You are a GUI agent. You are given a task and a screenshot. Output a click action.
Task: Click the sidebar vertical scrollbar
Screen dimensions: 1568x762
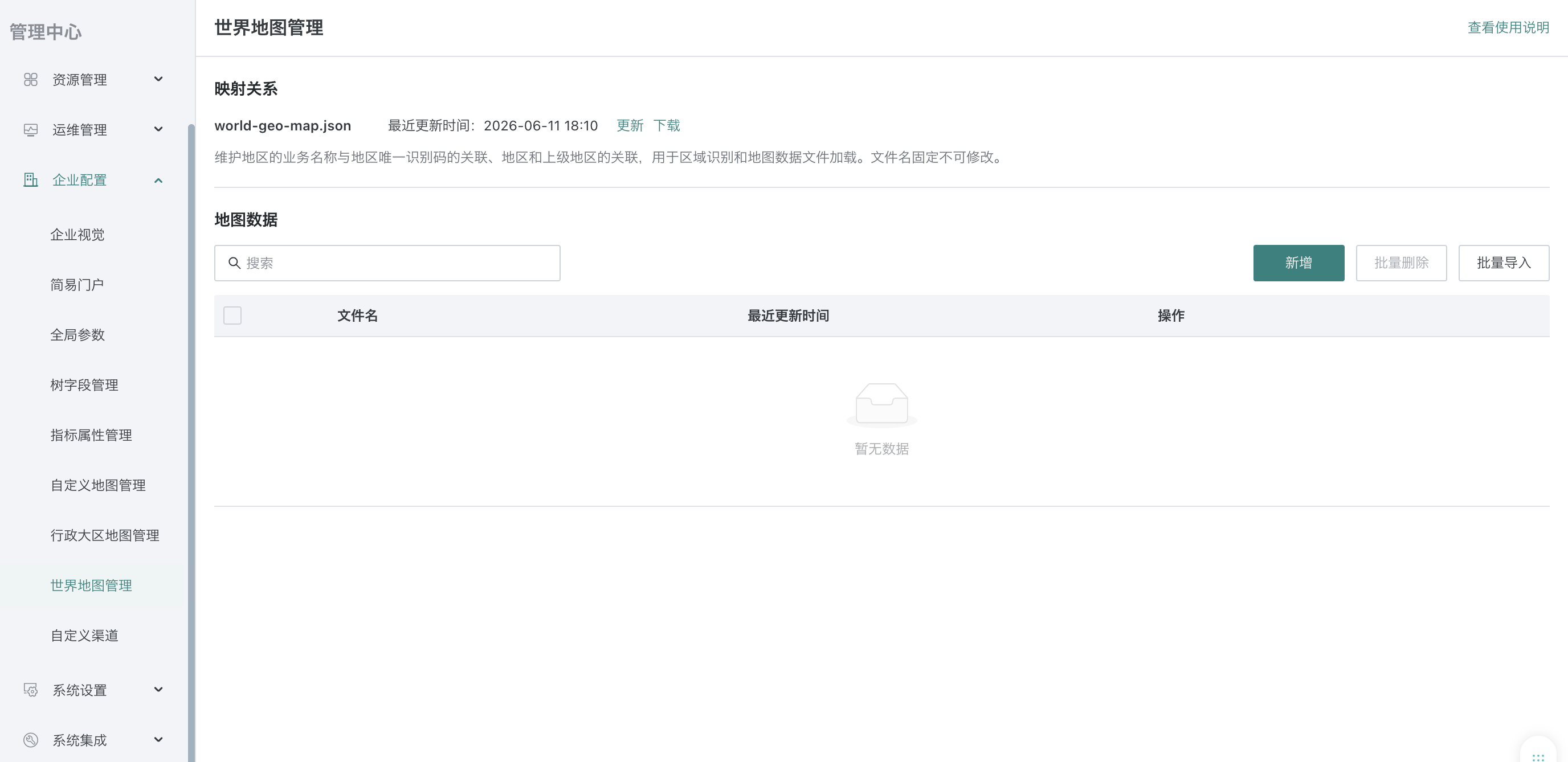[x=191, y=443]
